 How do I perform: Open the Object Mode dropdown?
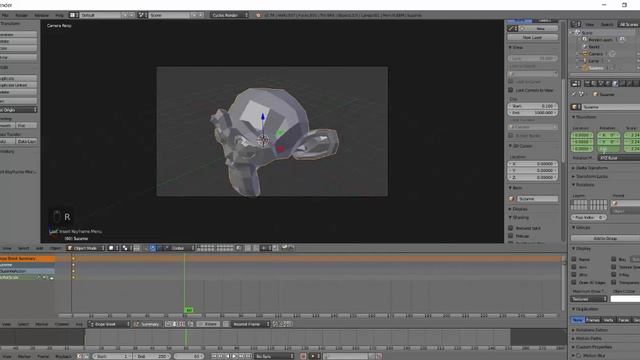(x=86, y=248)
